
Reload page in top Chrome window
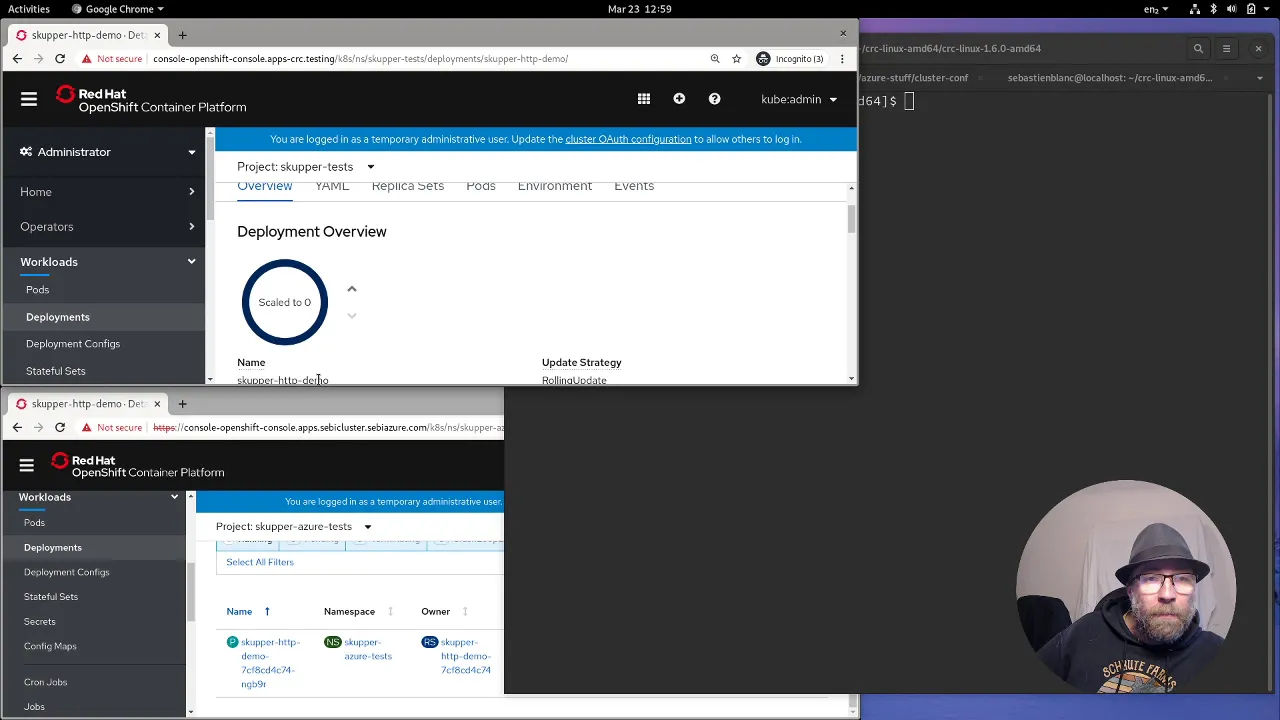pyautogui.click(x=60, y=59)
